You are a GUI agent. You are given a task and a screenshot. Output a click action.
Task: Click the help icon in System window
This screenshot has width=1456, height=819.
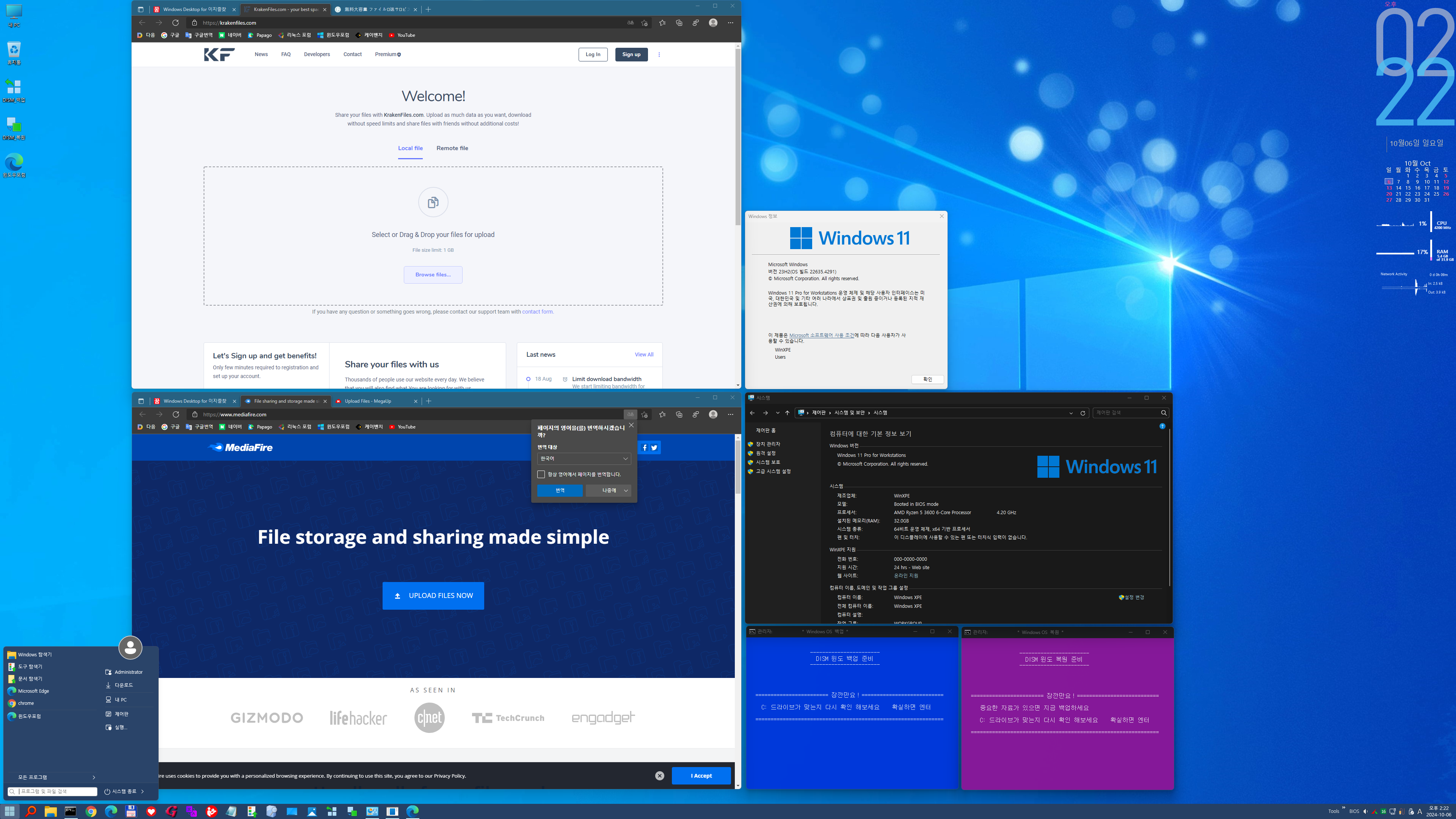click(x=1162, y=425)
